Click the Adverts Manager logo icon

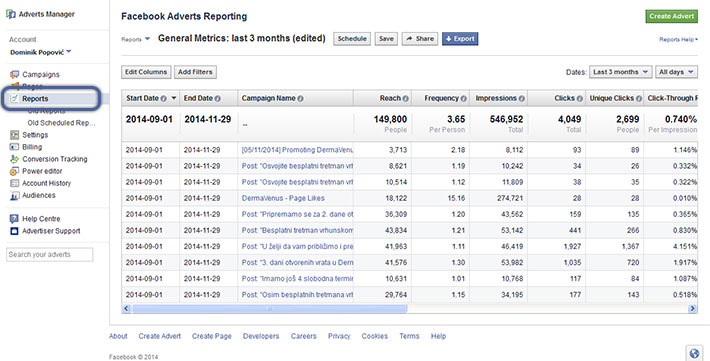point(11,14)
